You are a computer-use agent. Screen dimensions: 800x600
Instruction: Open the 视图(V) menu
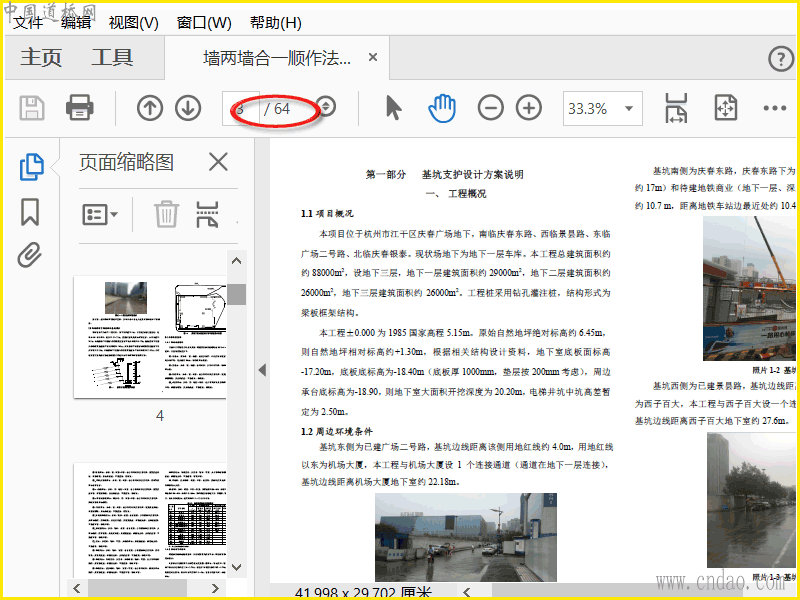(133, 22)
